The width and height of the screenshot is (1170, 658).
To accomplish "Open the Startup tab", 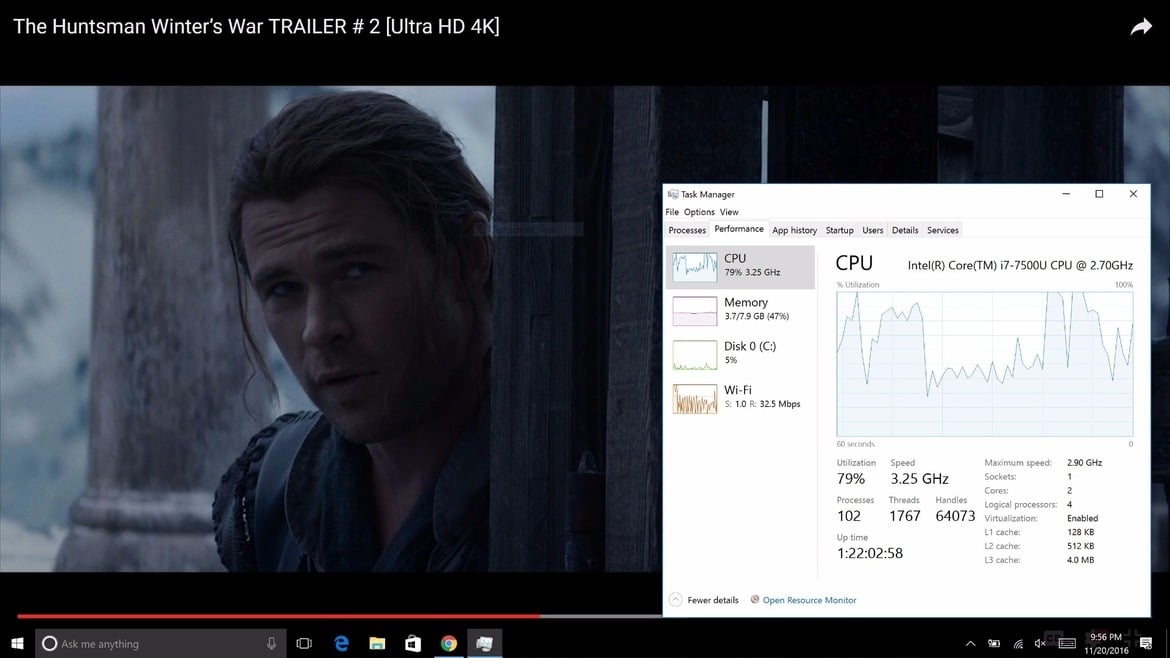I will tap(839, 230).
